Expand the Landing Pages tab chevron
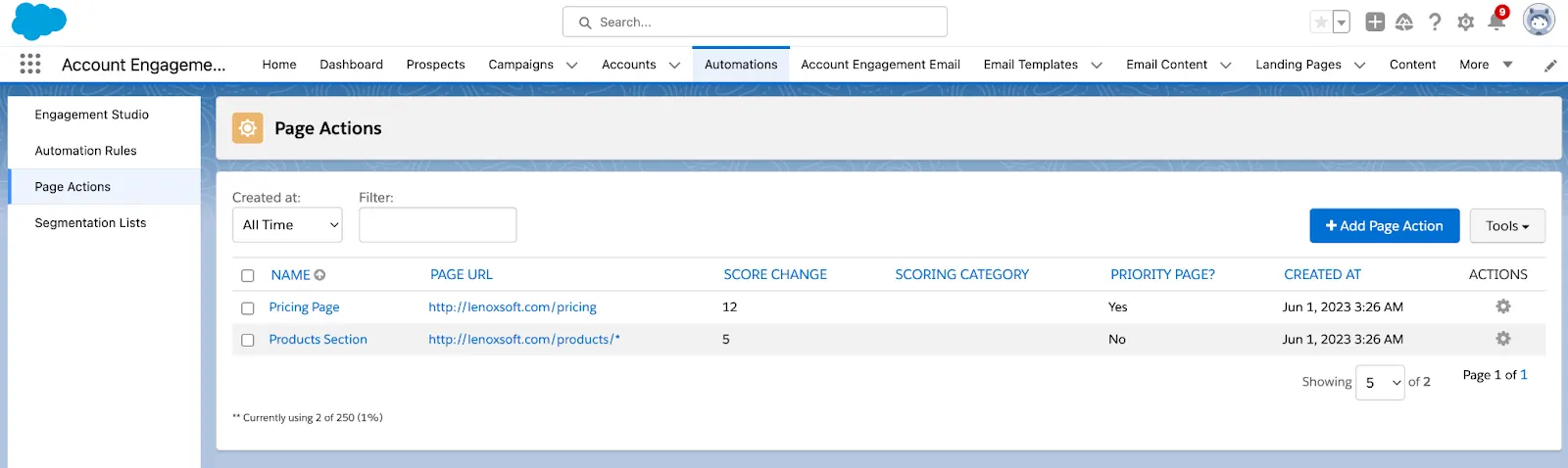Image resolution: width=1568 pixels, height=468 pixels. [1360, 66]
